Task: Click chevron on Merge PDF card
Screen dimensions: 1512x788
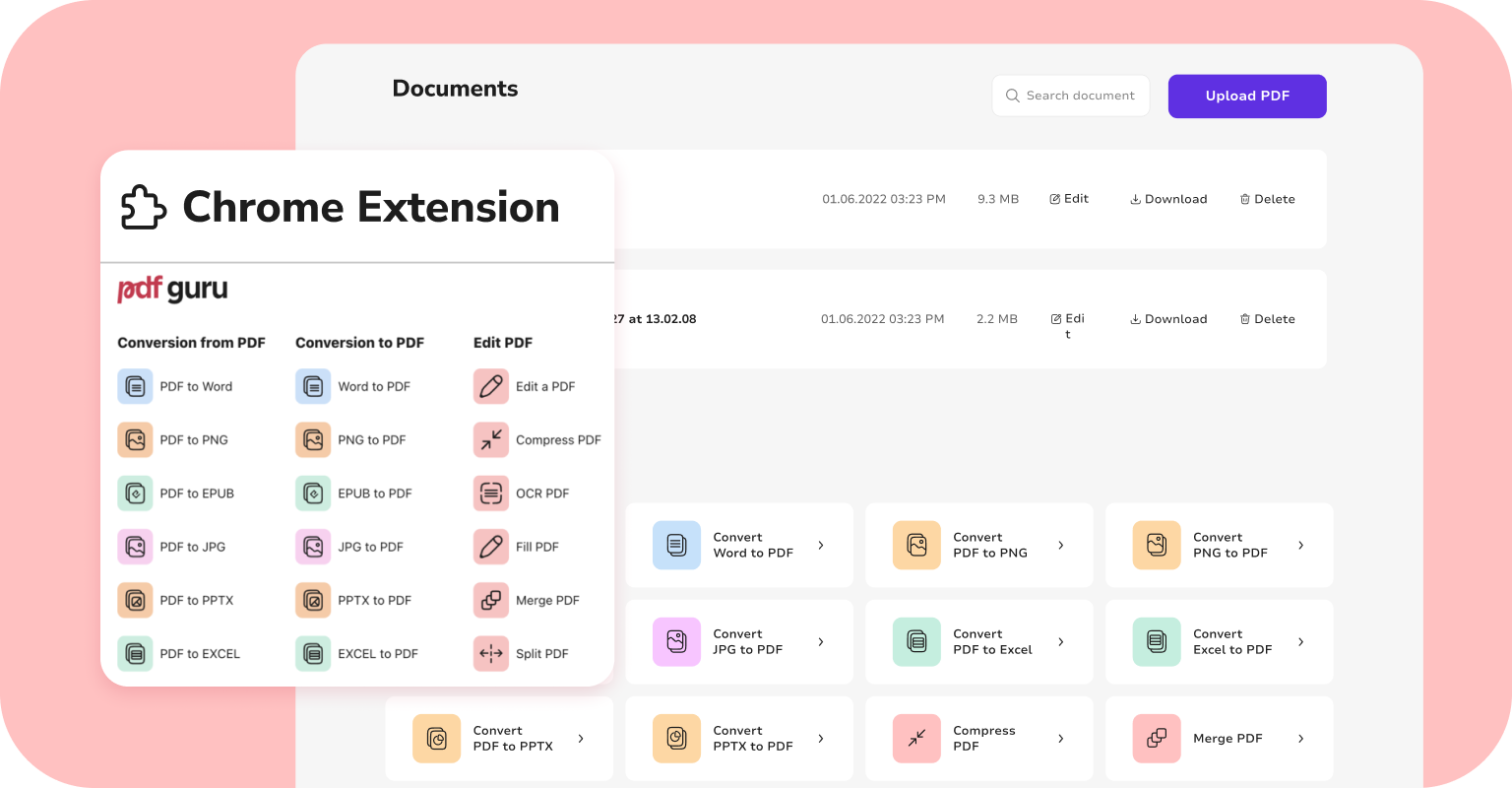Action: [x=1300, y=738]
